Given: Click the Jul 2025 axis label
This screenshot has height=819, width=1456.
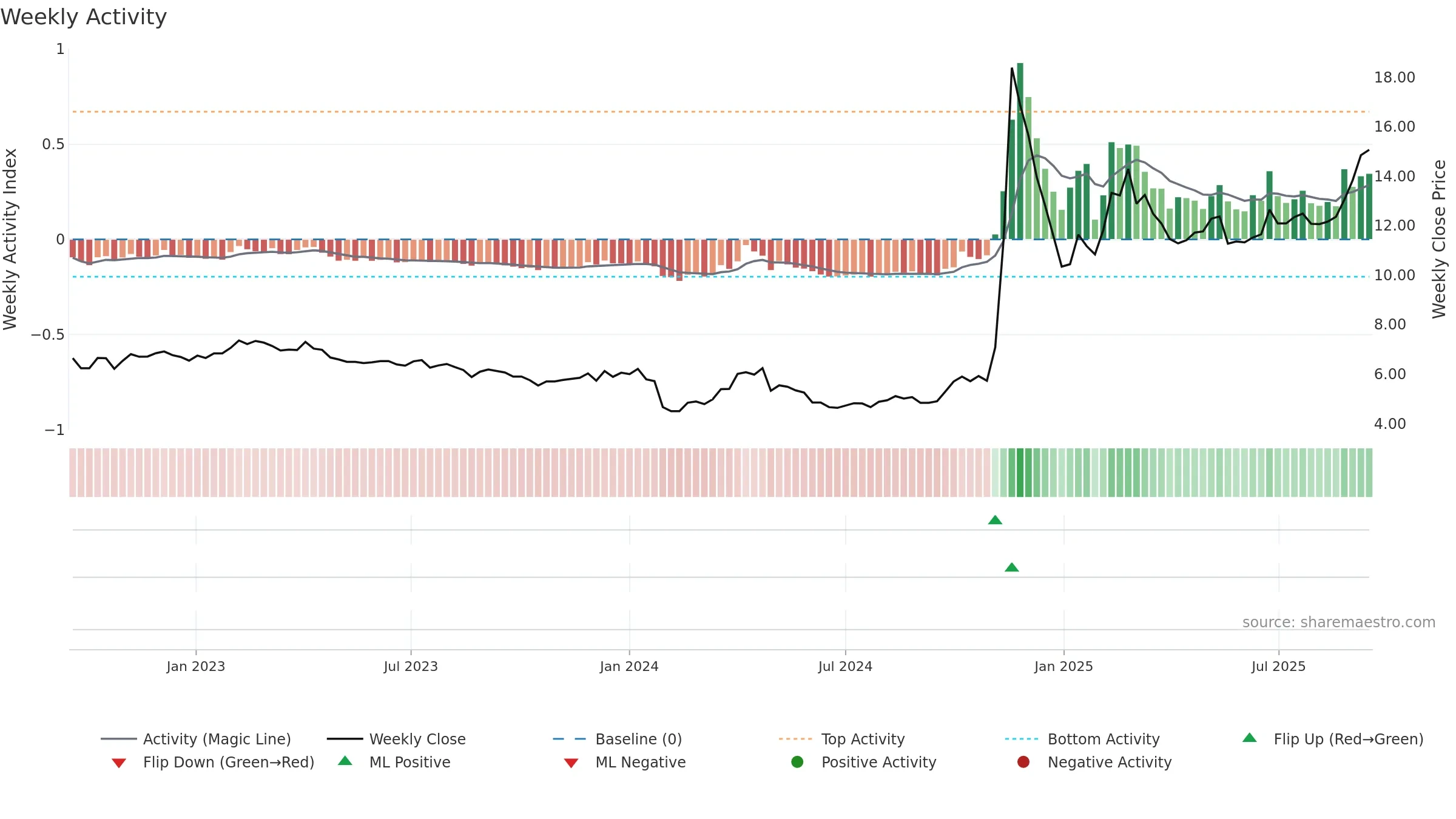Looking at the screenshot, I should [1278, 666].
